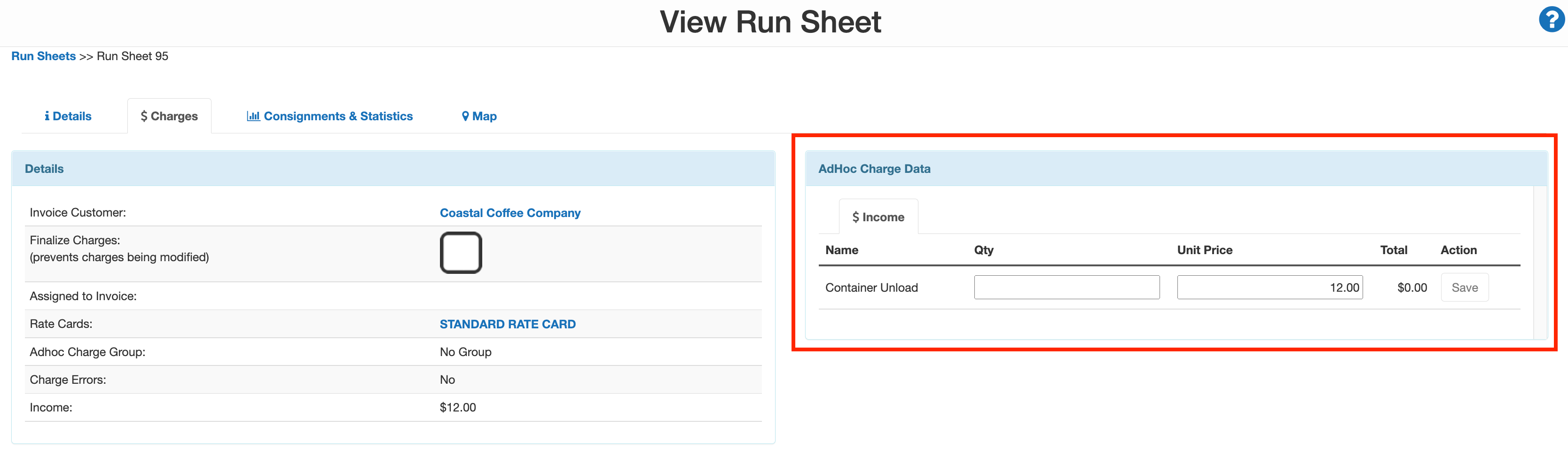Click the Container Unload row name
Viewport: 1568px width, 450px height.
[x=871, y=287]
